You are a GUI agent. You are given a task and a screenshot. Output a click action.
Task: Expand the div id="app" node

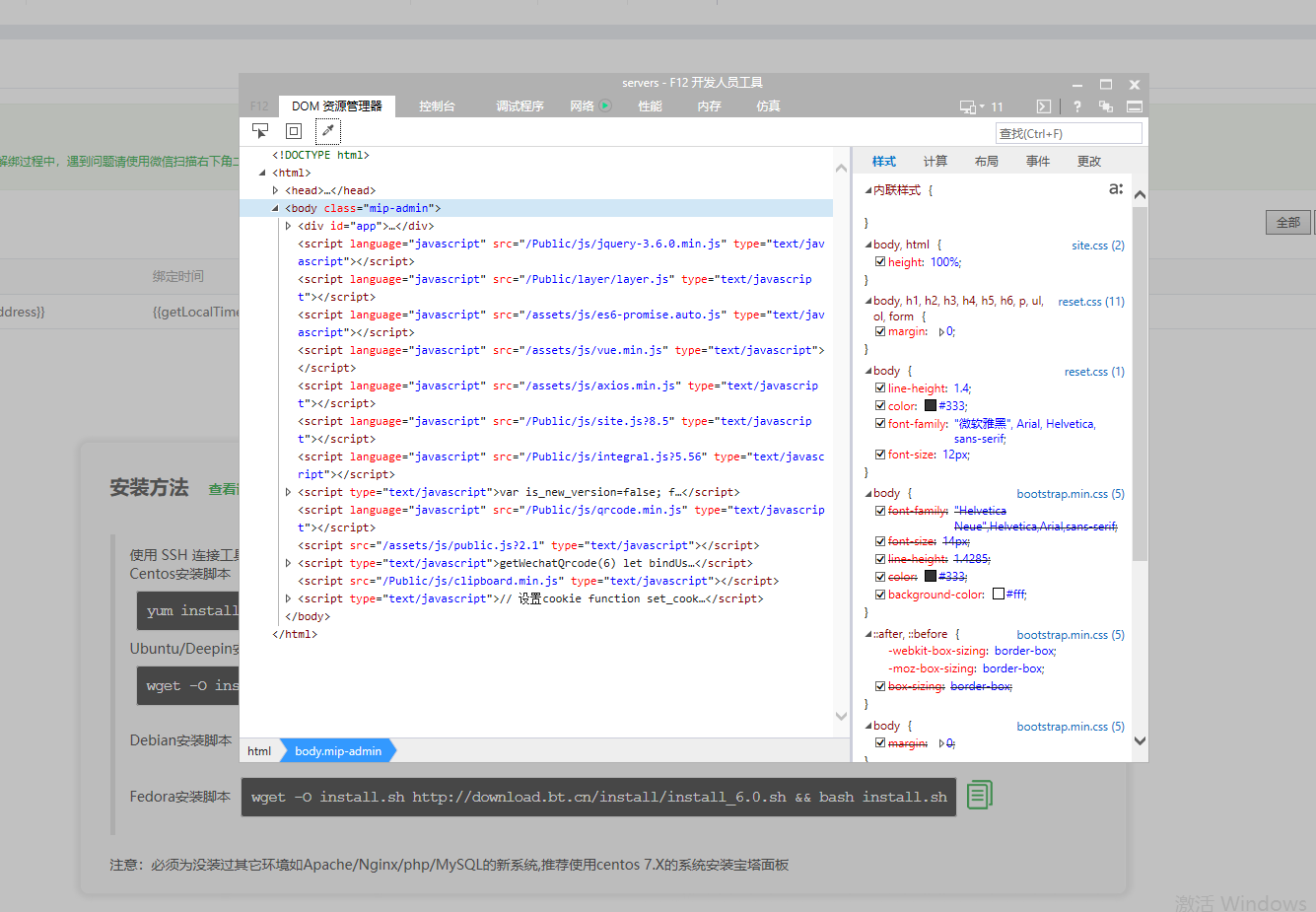click(x=288, y=226)
